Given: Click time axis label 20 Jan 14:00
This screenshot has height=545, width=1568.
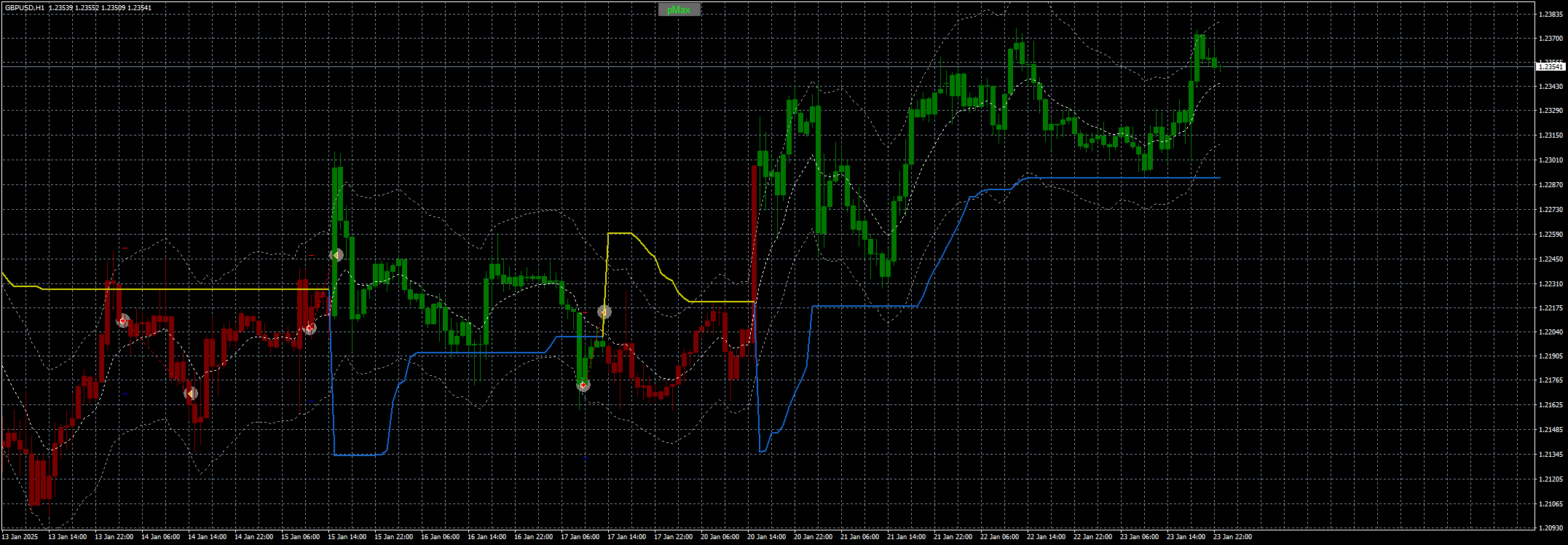Looking at the screenshot, I should coord(766,537).
